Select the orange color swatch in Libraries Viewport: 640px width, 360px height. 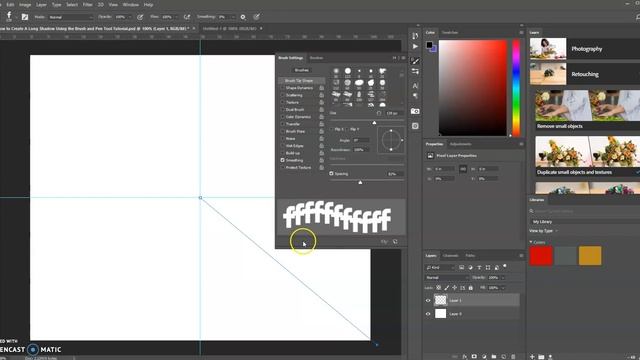point(590,256)
